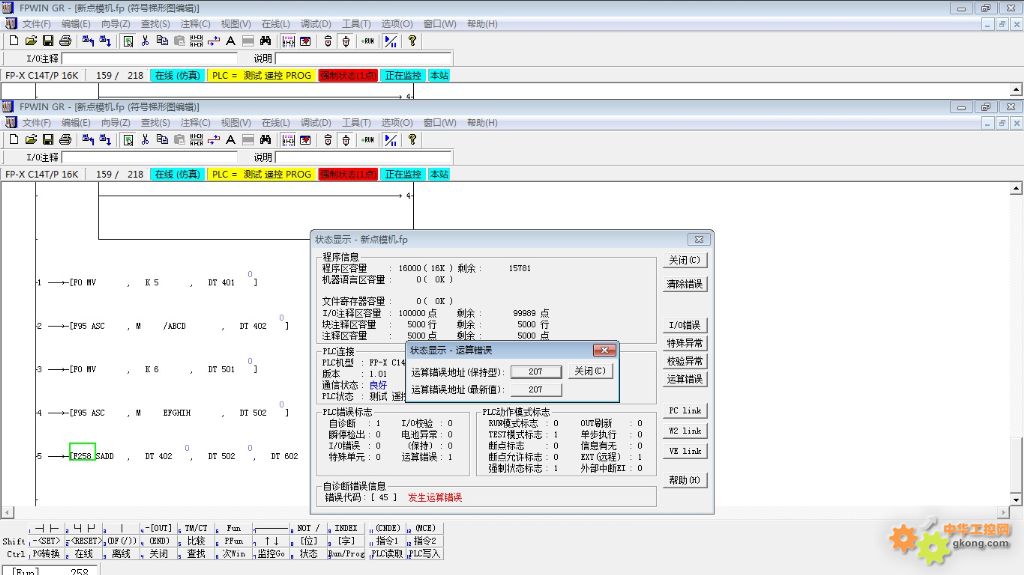The image size is (1024, 575).
Task: Open 帮助(H) menu in lower window
Action: [482, 122]
